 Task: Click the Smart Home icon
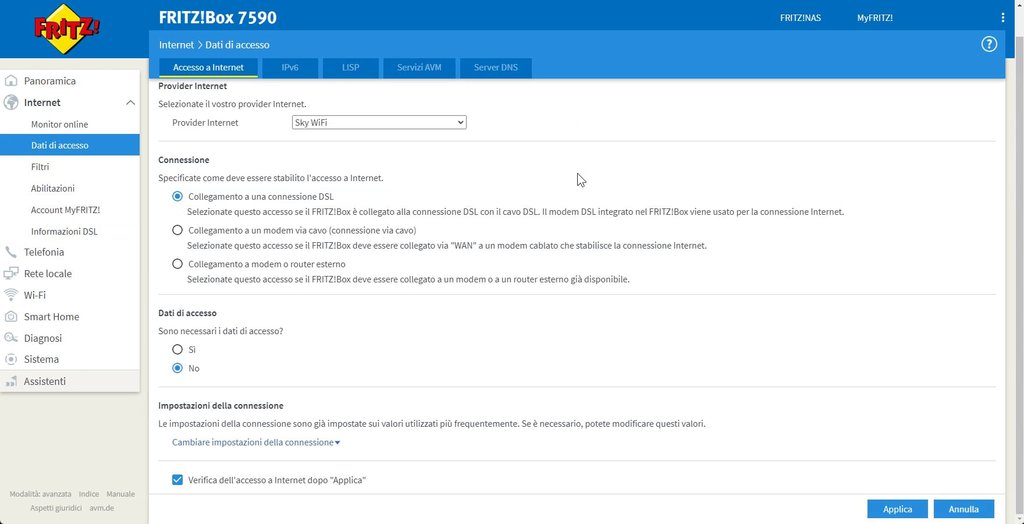click(x=12, y=317)
